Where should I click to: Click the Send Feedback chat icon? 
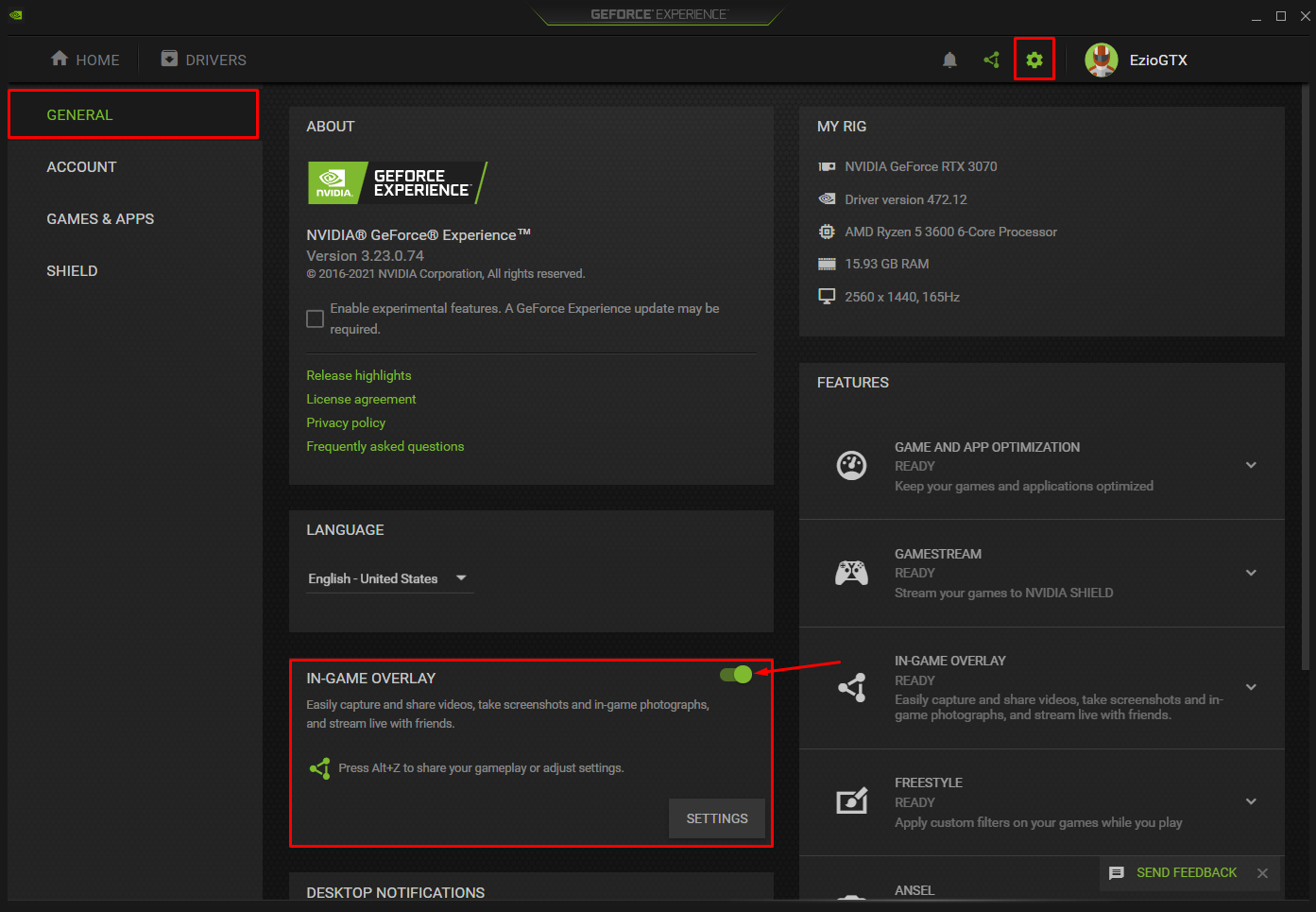click(1117, 872)
